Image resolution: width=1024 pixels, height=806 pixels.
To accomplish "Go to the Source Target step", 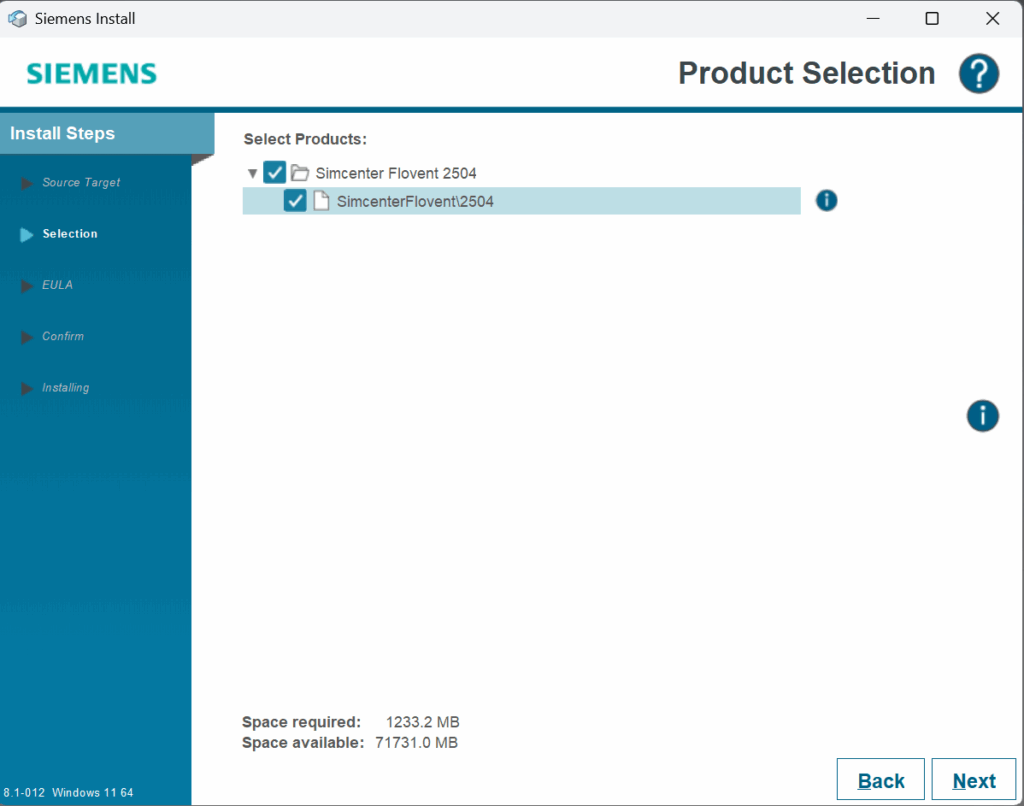I will click(80, 183).
